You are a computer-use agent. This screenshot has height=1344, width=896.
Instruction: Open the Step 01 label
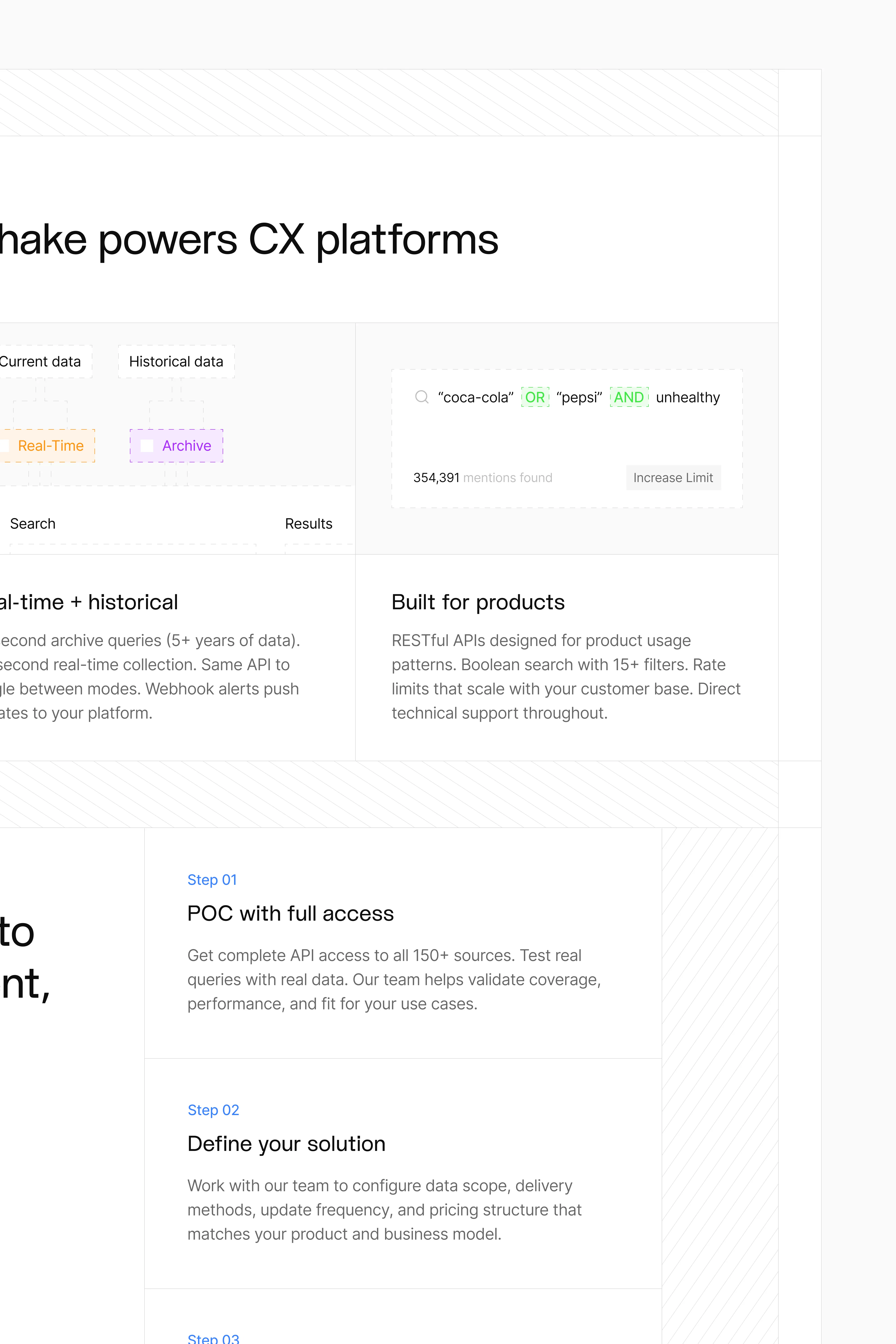tap(212, 879)
